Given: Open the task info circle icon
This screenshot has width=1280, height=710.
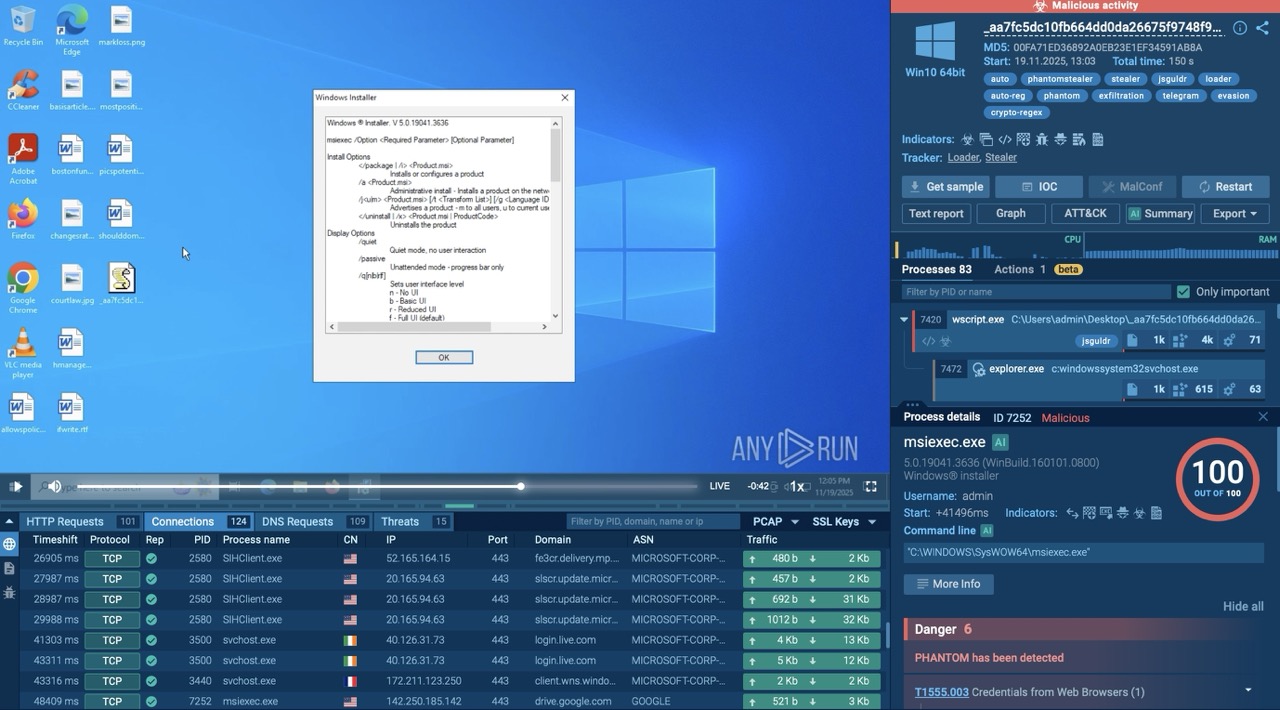Looking at the screenshot, I should tap(1240, 28).
